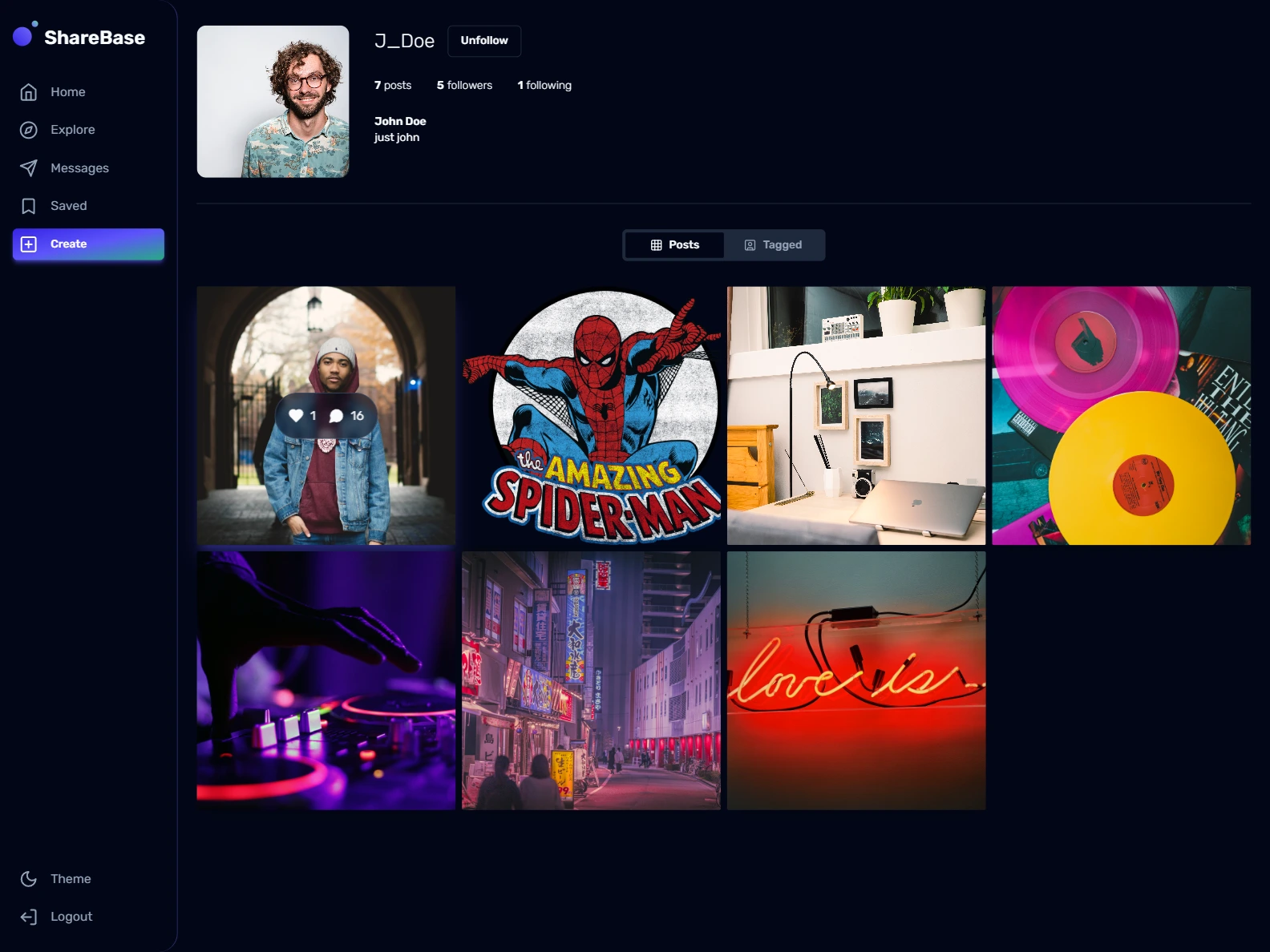Open the Explore page

tap(88, 130)
